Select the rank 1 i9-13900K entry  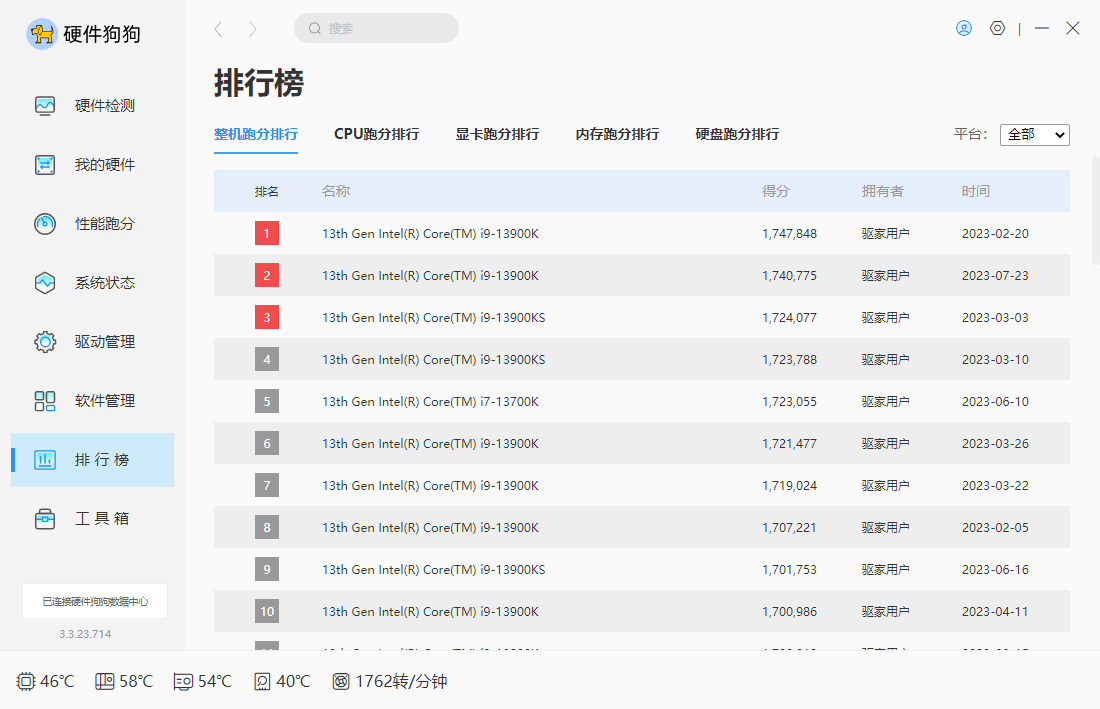(x=430, y=233)
